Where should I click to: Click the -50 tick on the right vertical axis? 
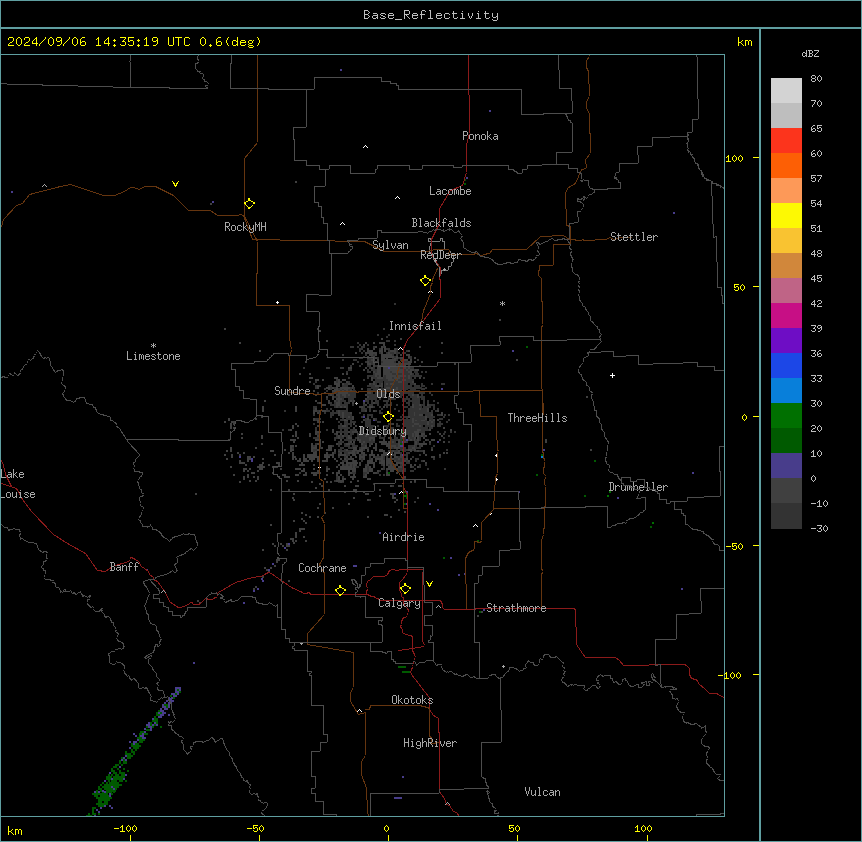pos(736,546)
